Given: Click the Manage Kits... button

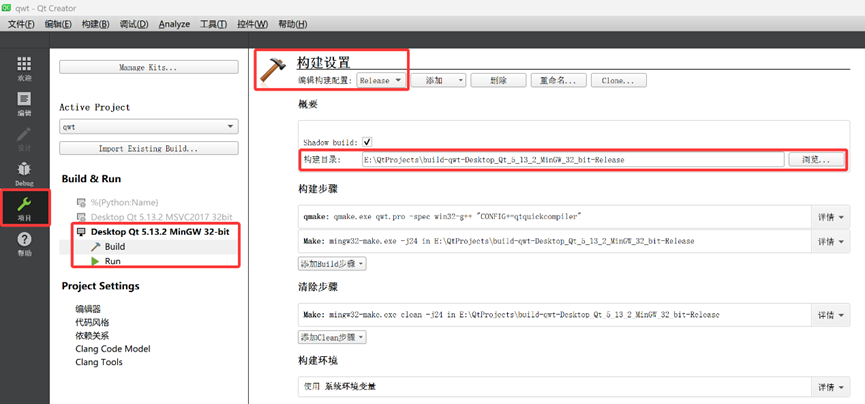Looking at the screenshot, I should [149, 67].
